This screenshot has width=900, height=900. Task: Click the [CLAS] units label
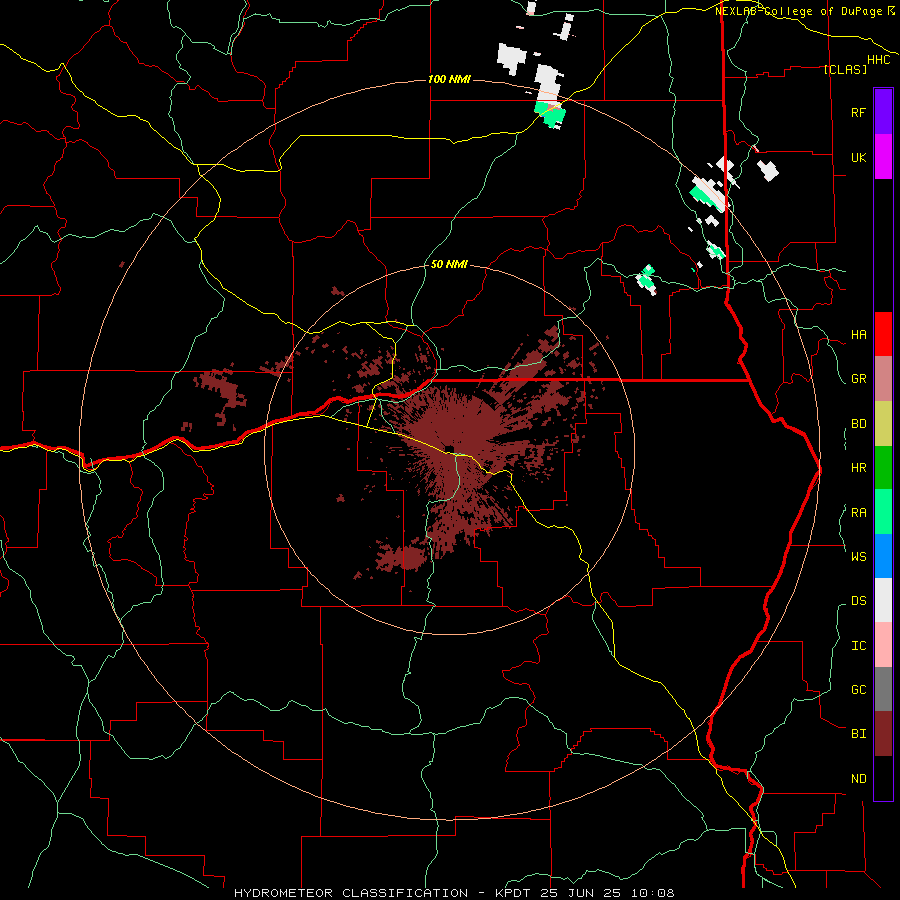tap(845, 69)
